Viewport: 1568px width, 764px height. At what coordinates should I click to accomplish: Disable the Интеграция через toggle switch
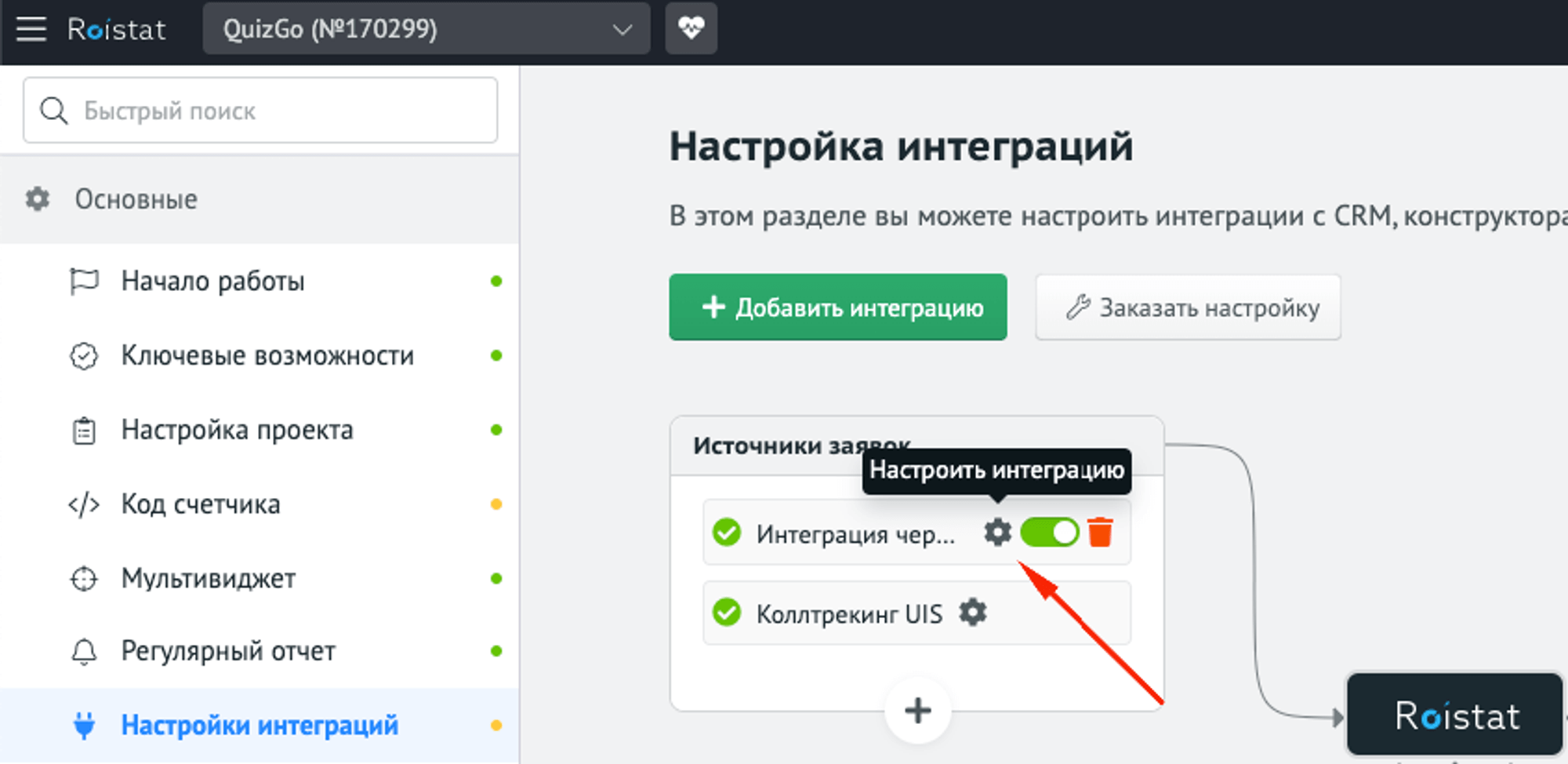pos(1049,532)
